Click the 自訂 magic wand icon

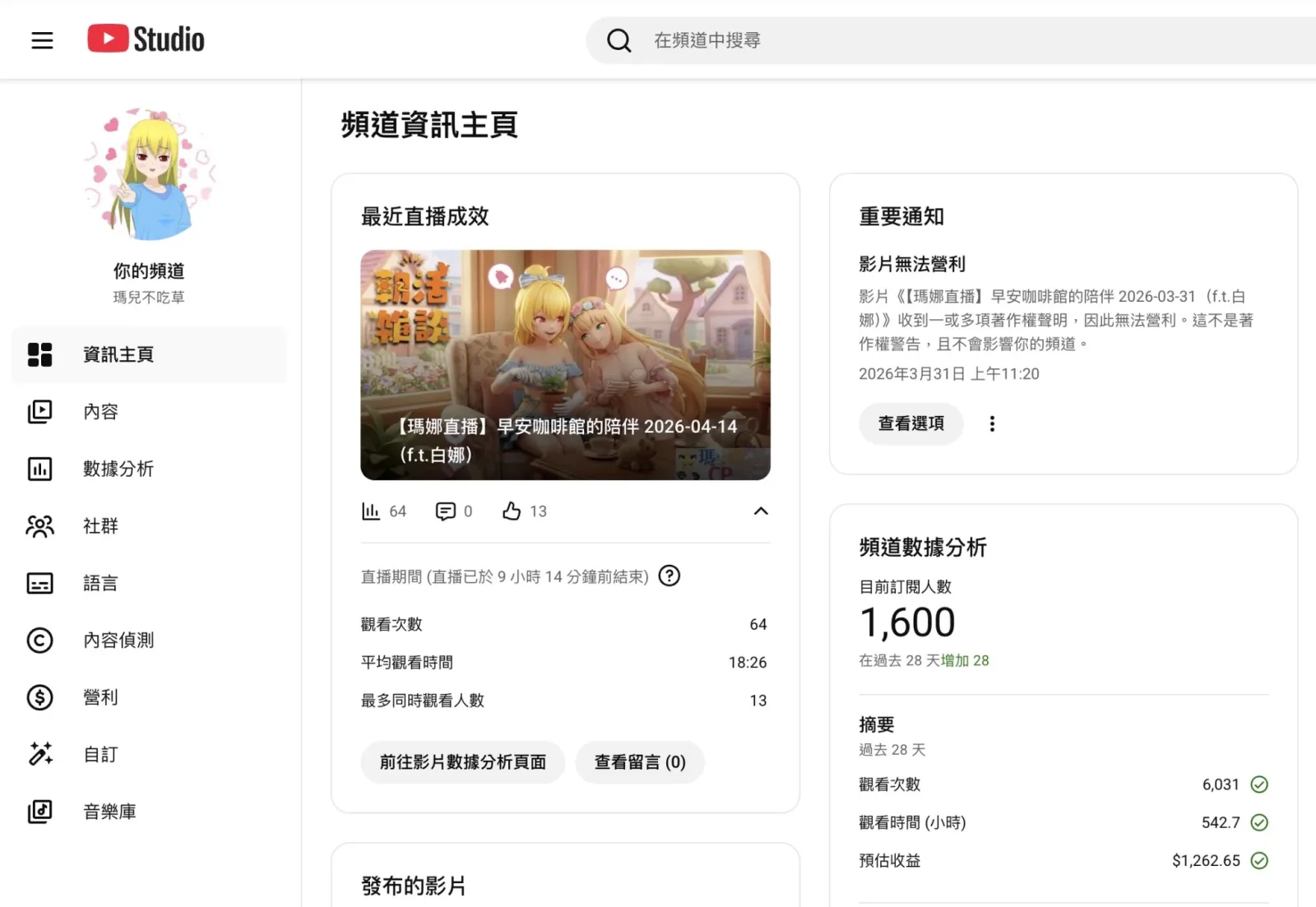coord(39,754)
